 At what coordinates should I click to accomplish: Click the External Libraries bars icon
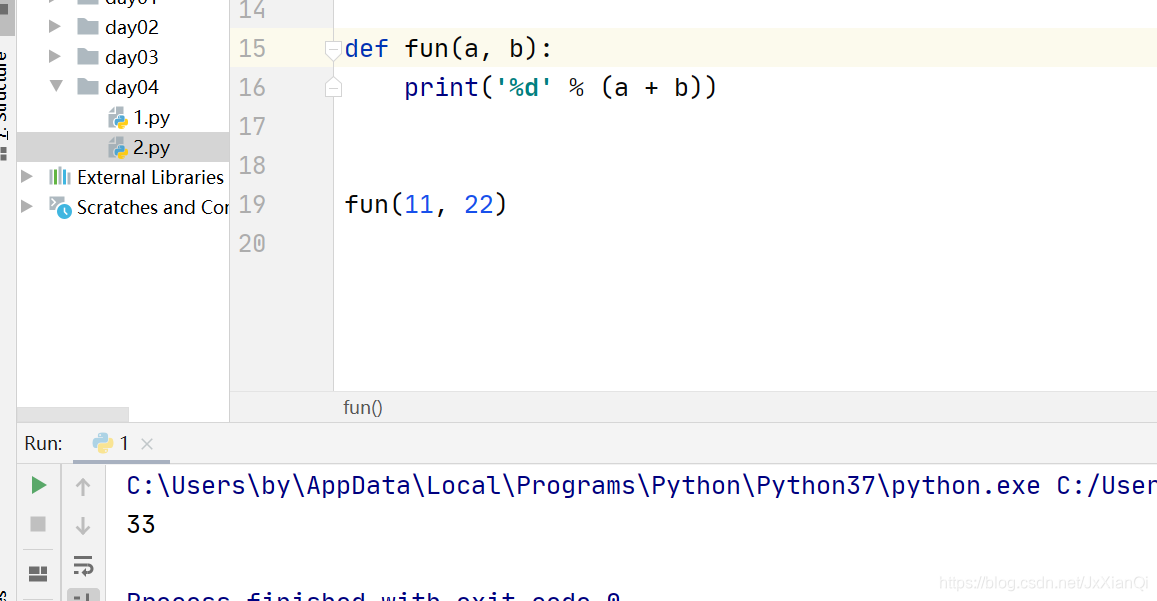(60, 176)
